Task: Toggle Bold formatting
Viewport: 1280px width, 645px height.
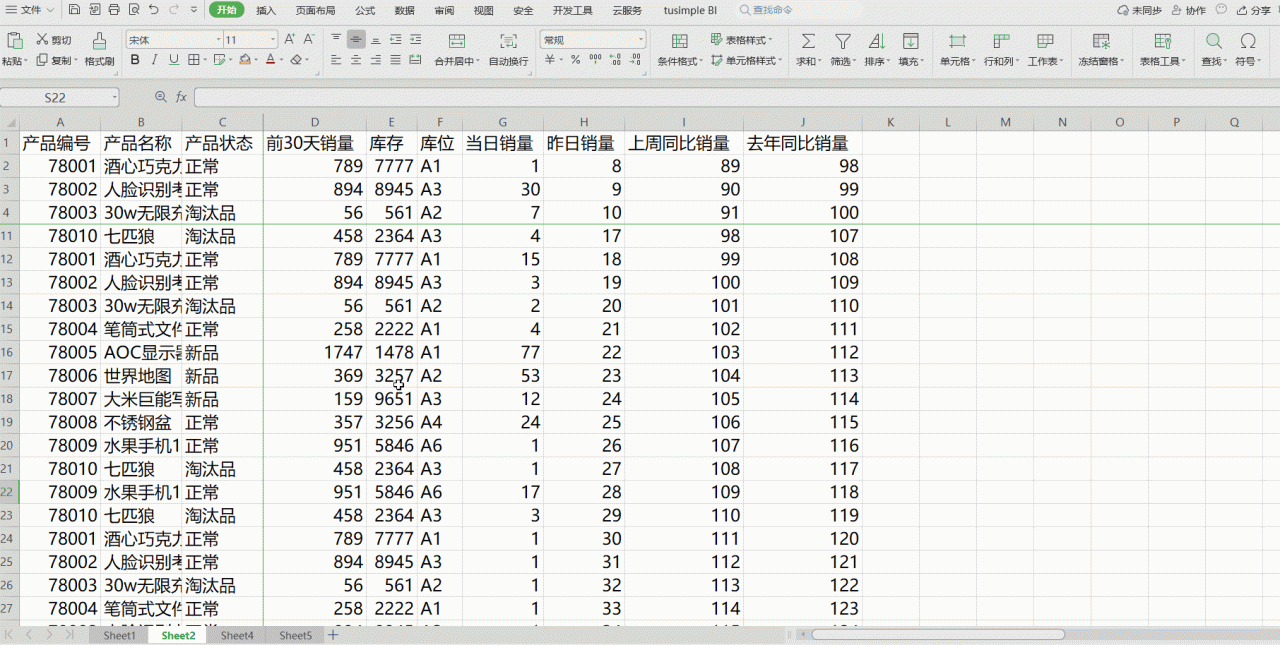Action: (x=135, y=60)
